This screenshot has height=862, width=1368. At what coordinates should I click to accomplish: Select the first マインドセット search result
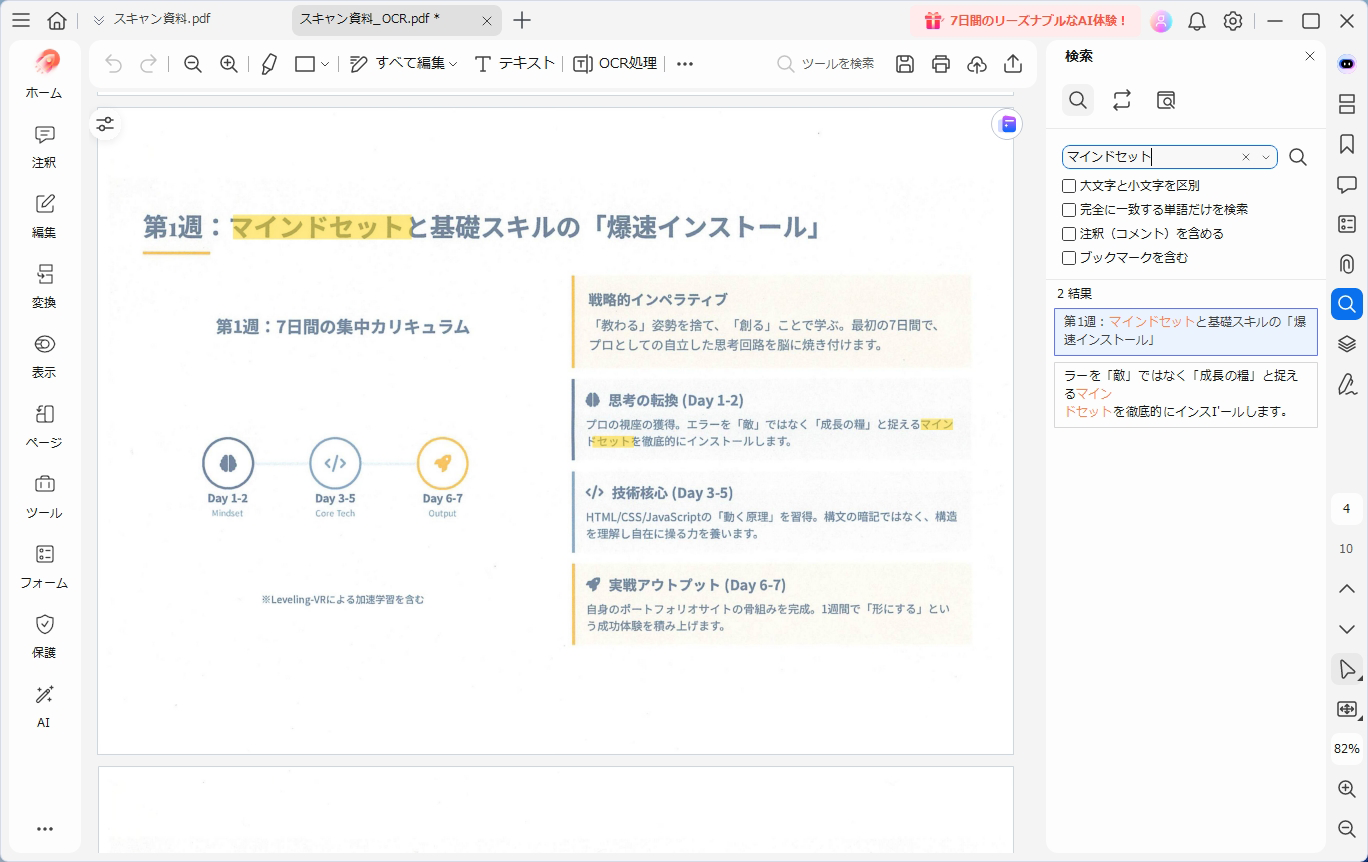[x=1185, y=331]
